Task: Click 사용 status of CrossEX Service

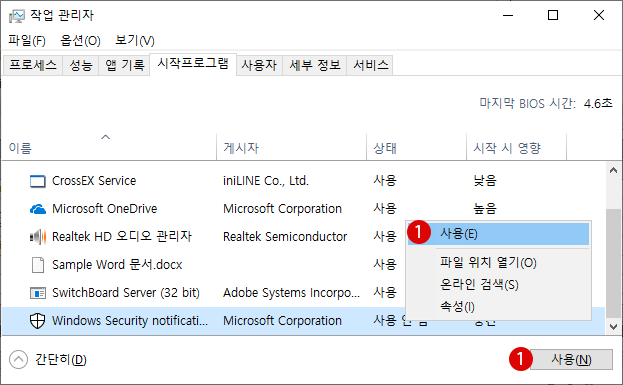Action: click(x=385, y=181)
